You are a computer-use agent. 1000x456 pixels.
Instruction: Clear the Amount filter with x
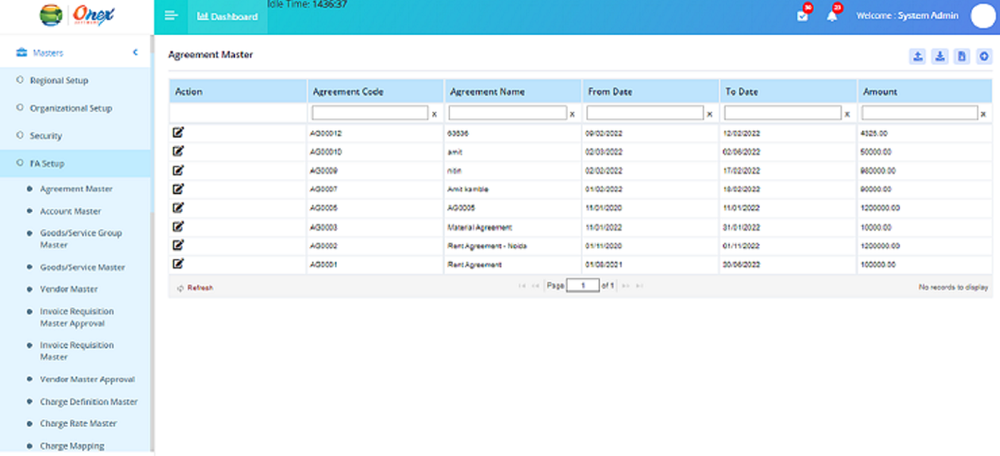(983, 114)
